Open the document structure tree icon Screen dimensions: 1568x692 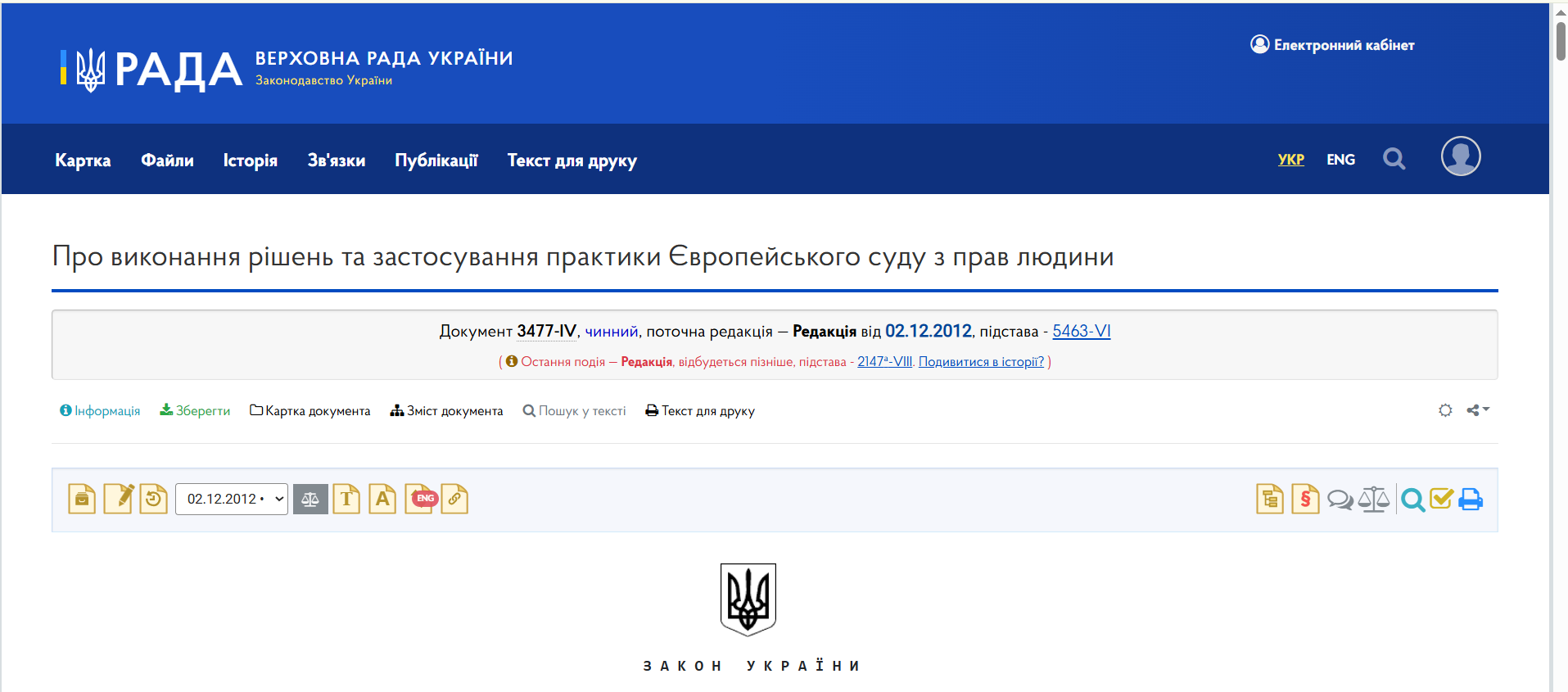[1270, 499]
